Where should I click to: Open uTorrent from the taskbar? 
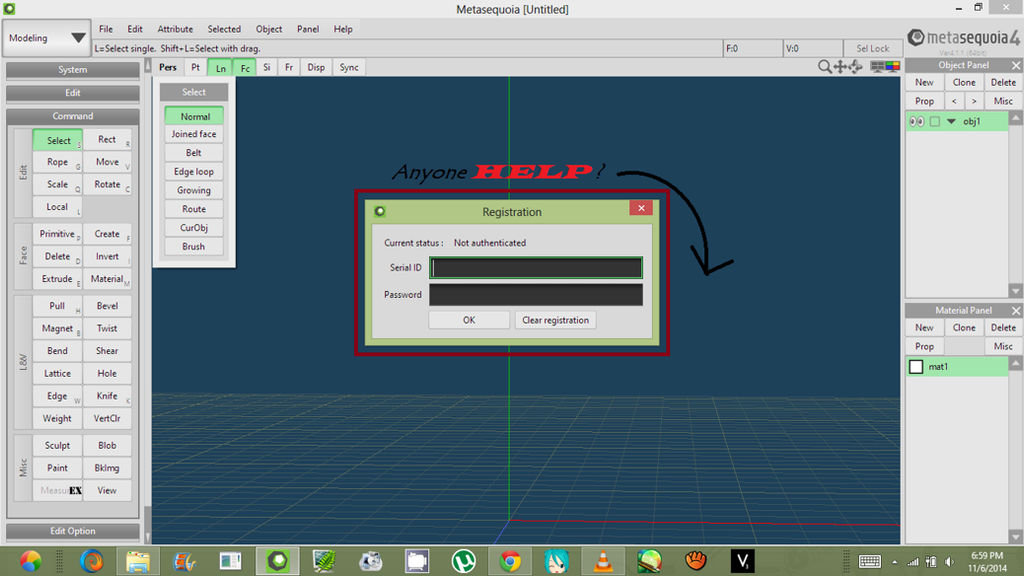pyautogui.click(x=463, y=561)
